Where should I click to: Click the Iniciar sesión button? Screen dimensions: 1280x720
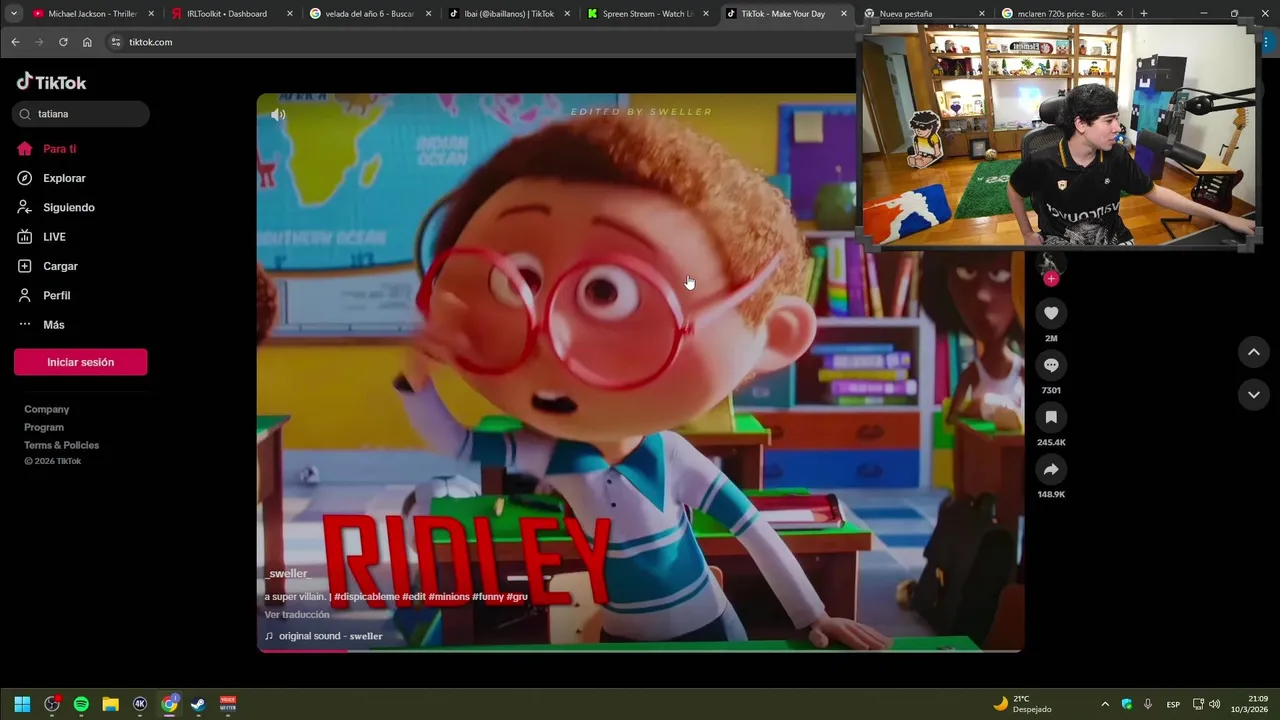click(80, 362)
